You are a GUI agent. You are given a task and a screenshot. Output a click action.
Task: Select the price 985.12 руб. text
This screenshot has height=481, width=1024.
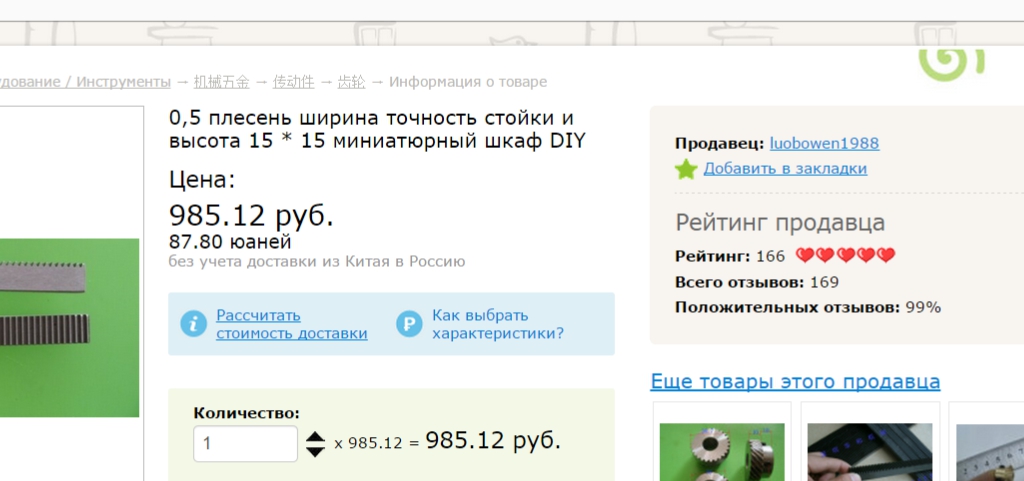pos(251,215)
